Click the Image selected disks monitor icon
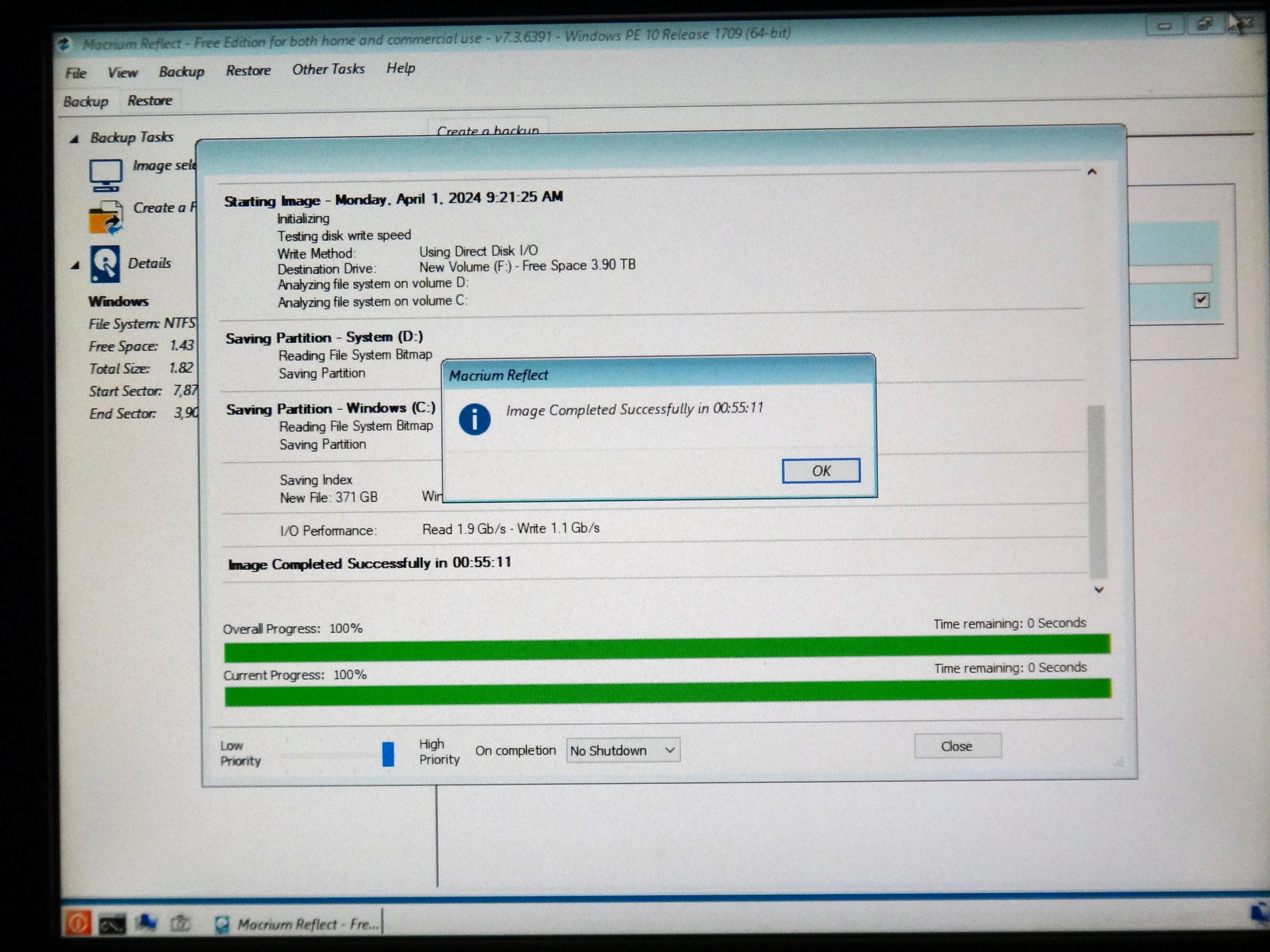 coord(106,175)
